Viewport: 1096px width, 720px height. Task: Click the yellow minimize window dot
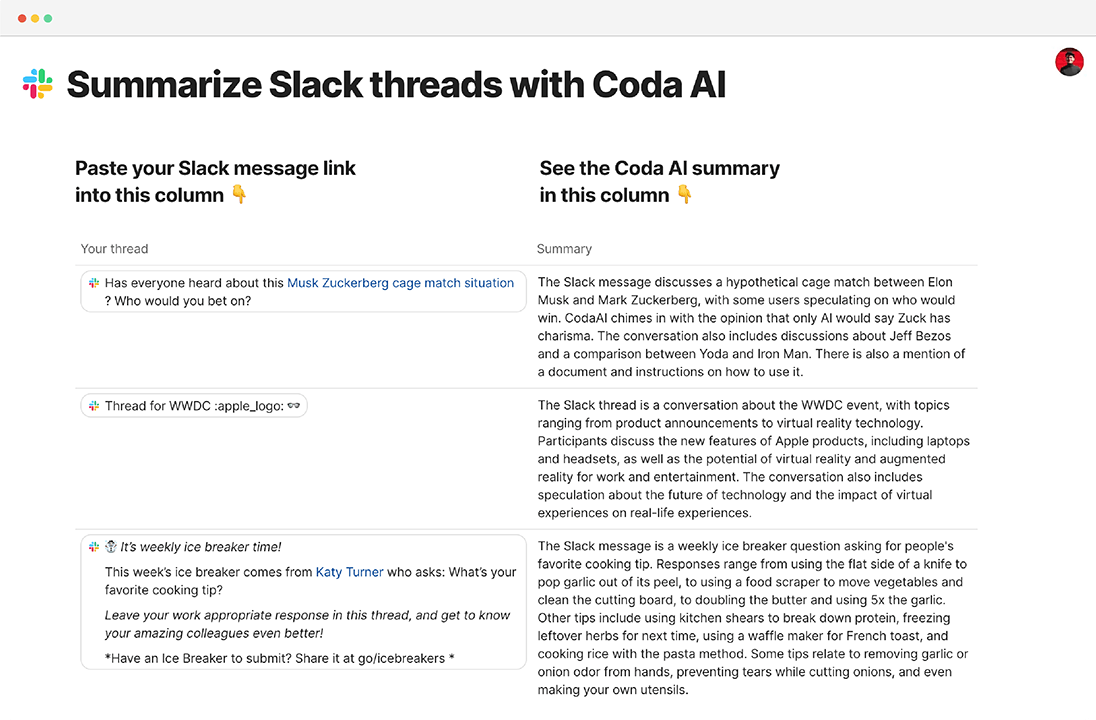pyautogui.click(x=35, y=18)
